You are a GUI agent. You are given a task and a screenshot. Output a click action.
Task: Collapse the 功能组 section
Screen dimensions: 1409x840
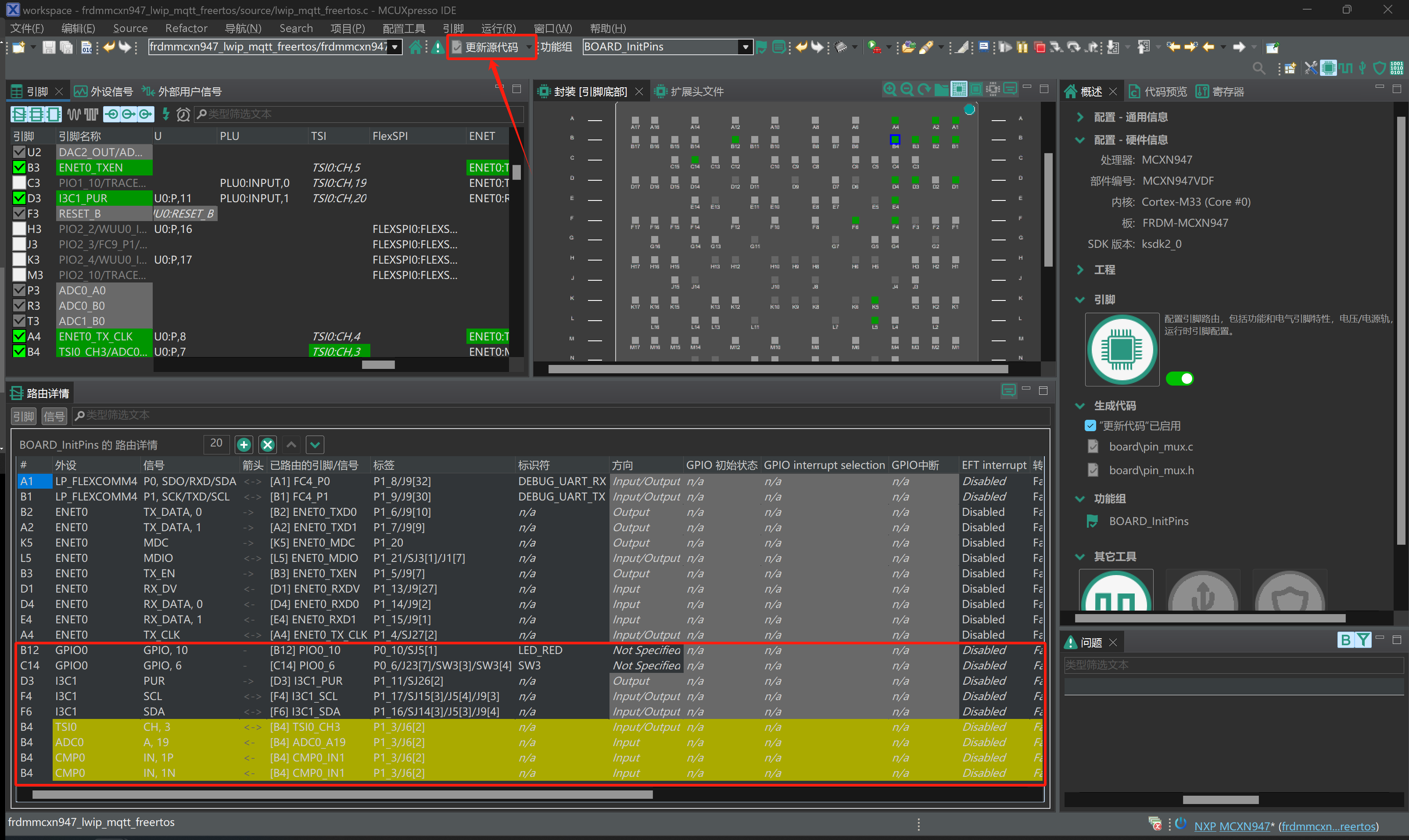(x=1080, y=499)
